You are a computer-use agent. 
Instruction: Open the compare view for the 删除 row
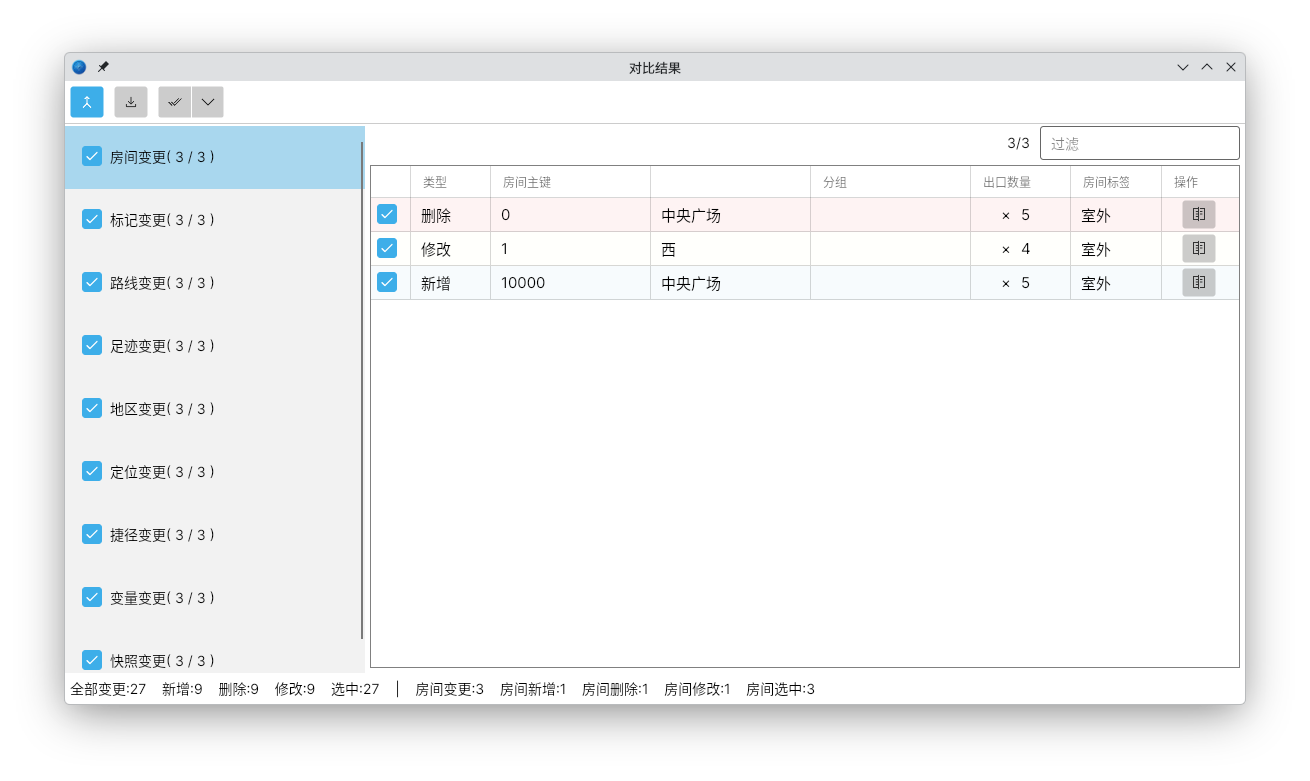pyautogui.click(x=1198, y=215)
